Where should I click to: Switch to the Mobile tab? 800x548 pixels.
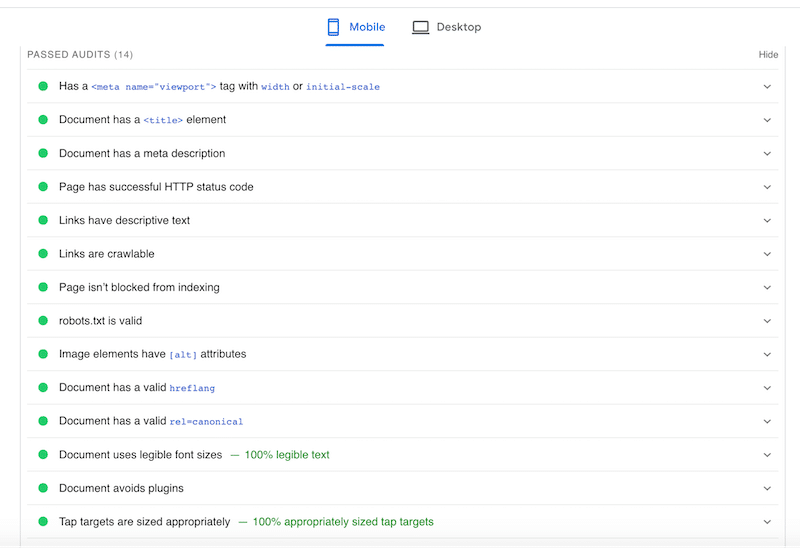pyautogui.click(x=356, y=27)
